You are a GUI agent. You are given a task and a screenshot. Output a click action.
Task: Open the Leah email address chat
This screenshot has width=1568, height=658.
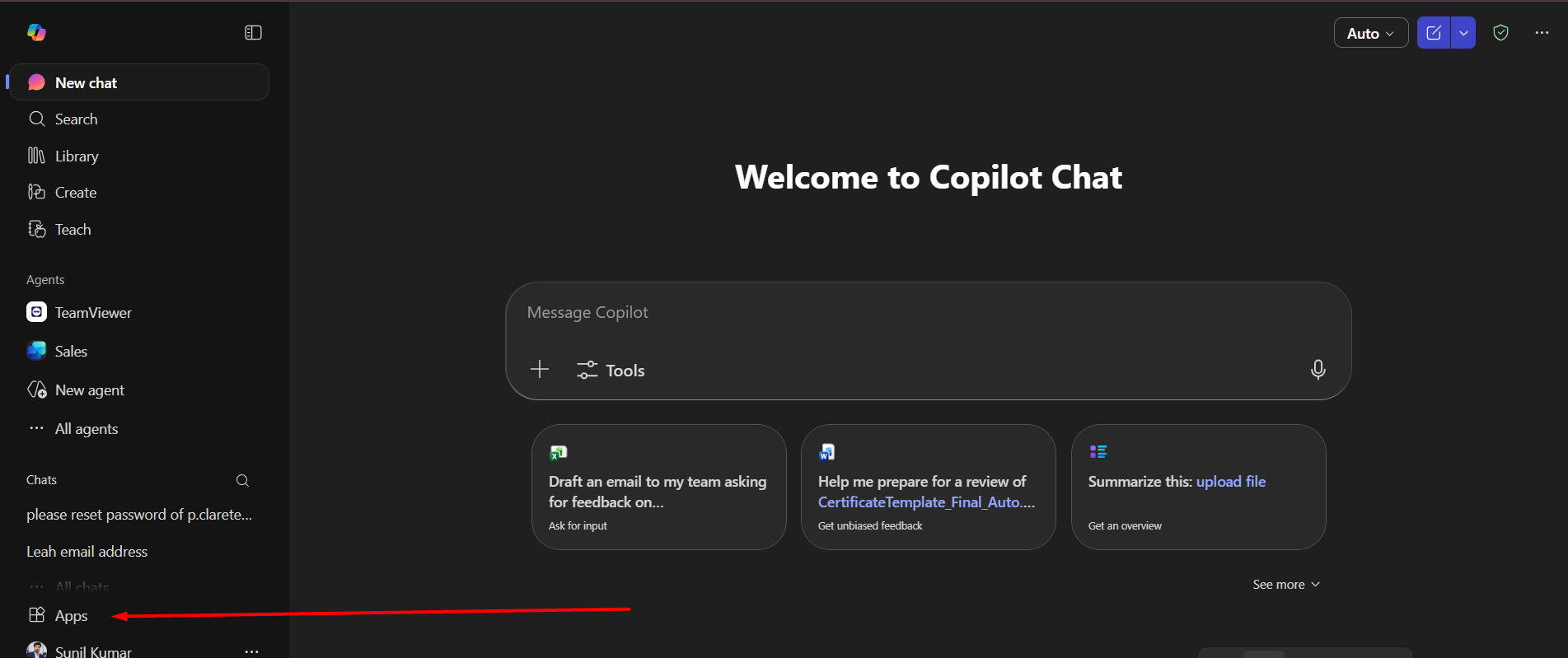[x=87, y=552]
